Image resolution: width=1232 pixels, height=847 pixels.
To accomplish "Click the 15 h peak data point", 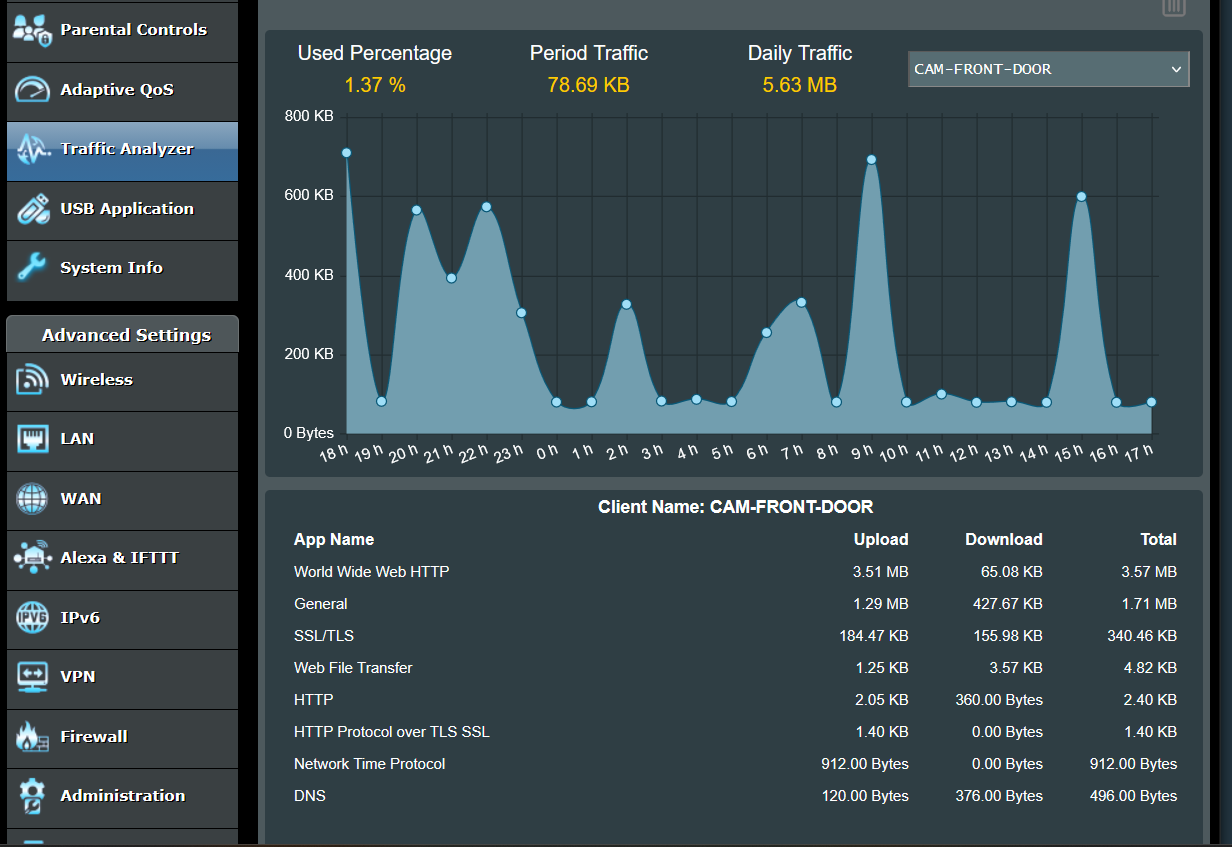I will click(1081, 197).
